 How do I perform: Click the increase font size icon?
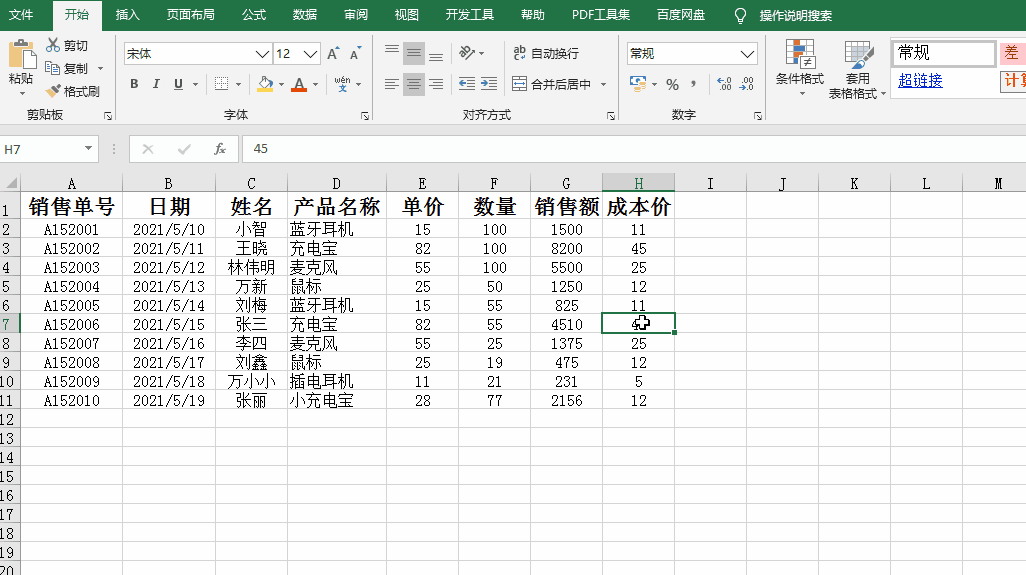[x=333, y=54]
